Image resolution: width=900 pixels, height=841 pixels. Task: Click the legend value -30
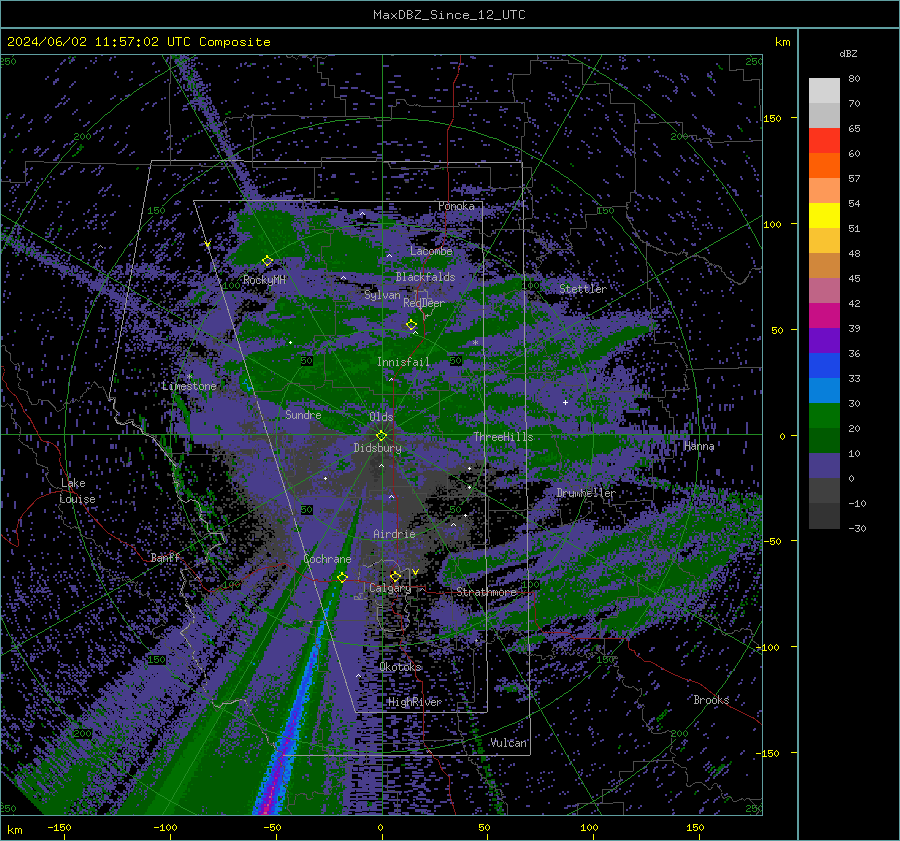point(857,528)
